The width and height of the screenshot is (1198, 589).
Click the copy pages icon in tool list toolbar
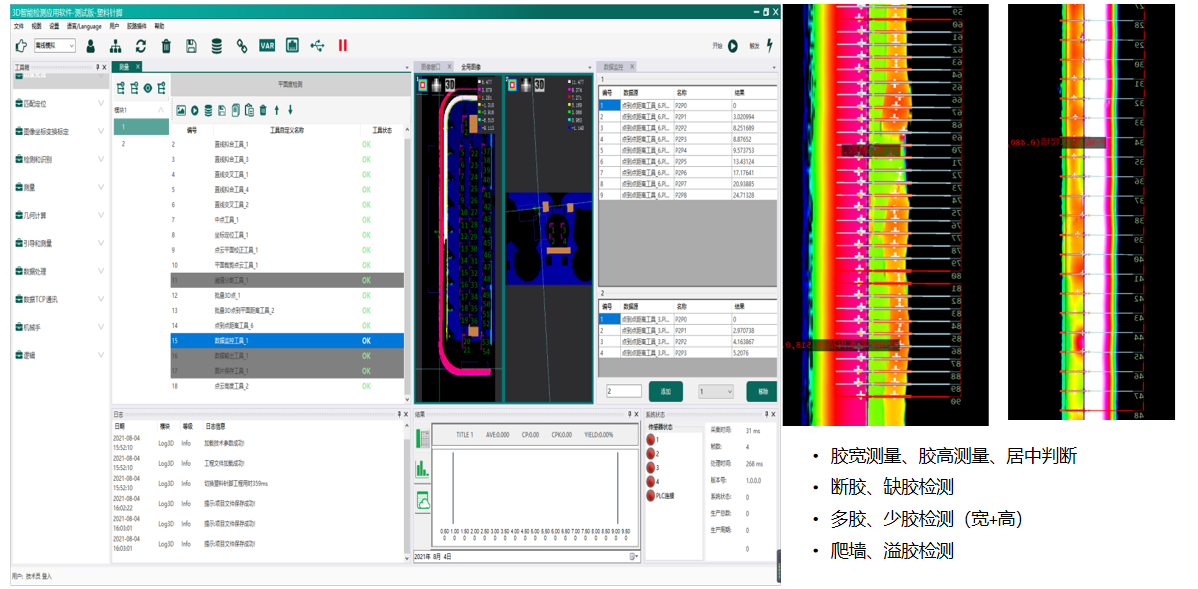click(x=235, y=110)
